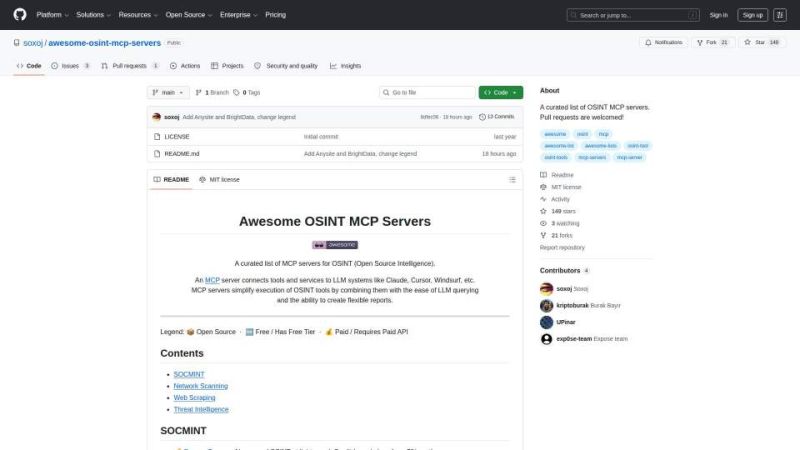Open the soxoj owner profile link

click(x=33, y=43)
